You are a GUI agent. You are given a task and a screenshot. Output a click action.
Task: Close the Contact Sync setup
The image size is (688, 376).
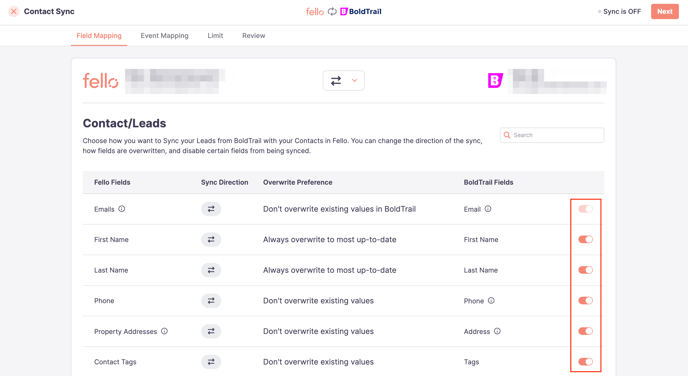coord(14,11)
